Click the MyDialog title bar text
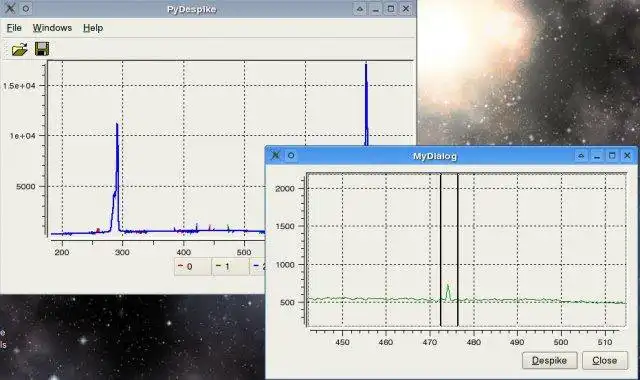640x380 pixels. pyautogui.click(x=435, y=156)
